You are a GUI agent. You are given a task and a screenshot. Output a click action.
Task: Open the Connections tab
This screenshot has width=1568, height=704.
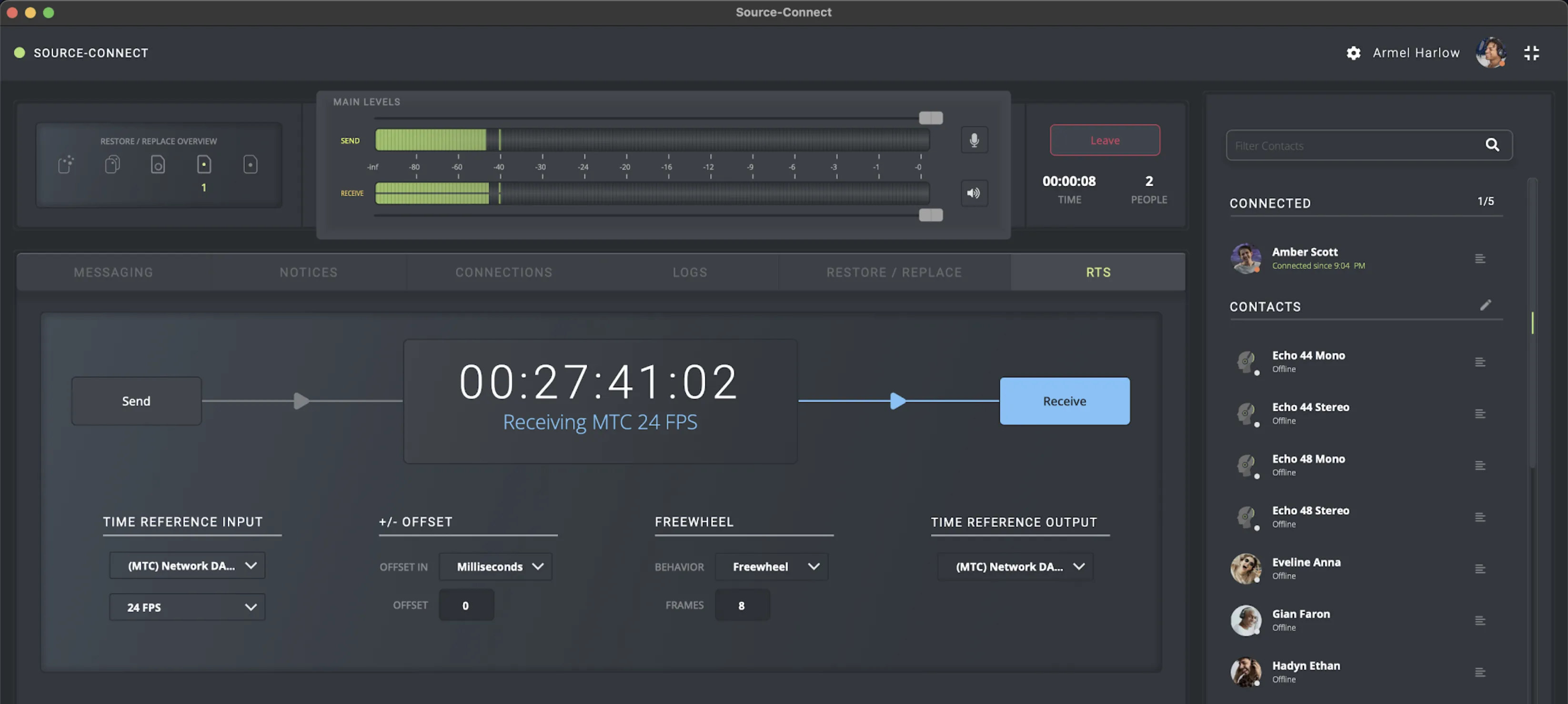pos(504,272)
